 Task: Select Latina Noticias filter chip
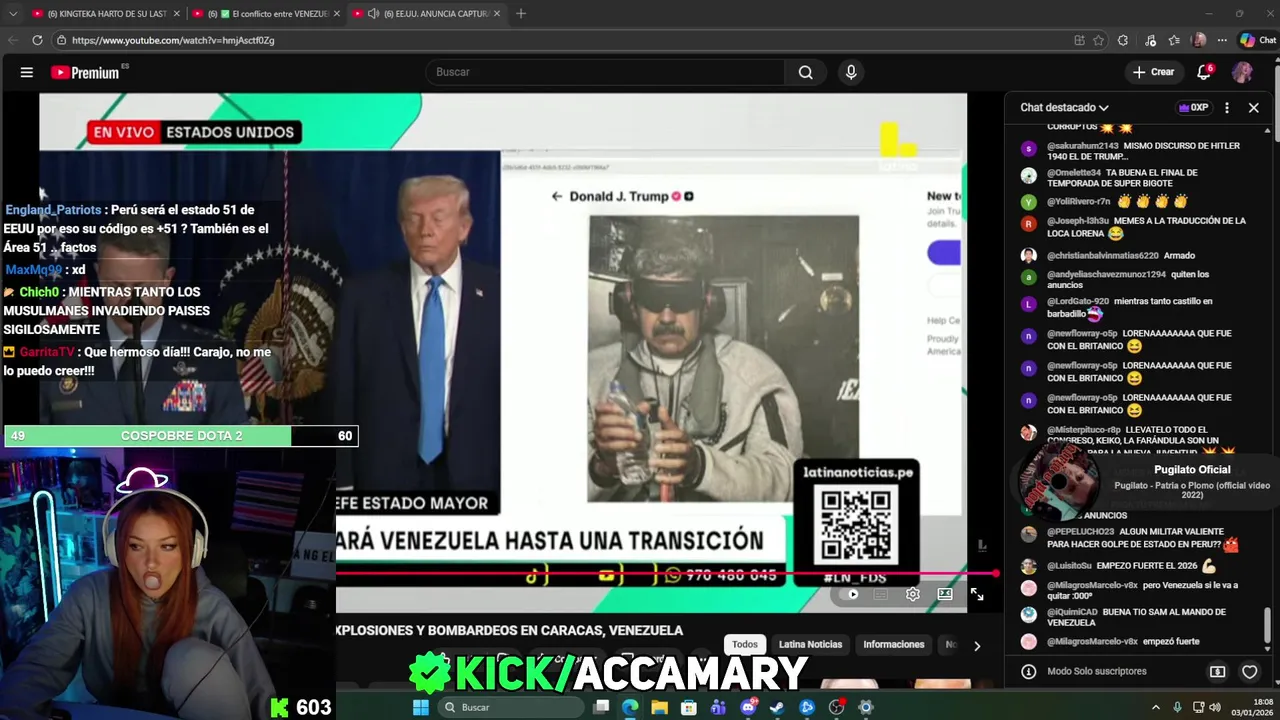point(811,645)
